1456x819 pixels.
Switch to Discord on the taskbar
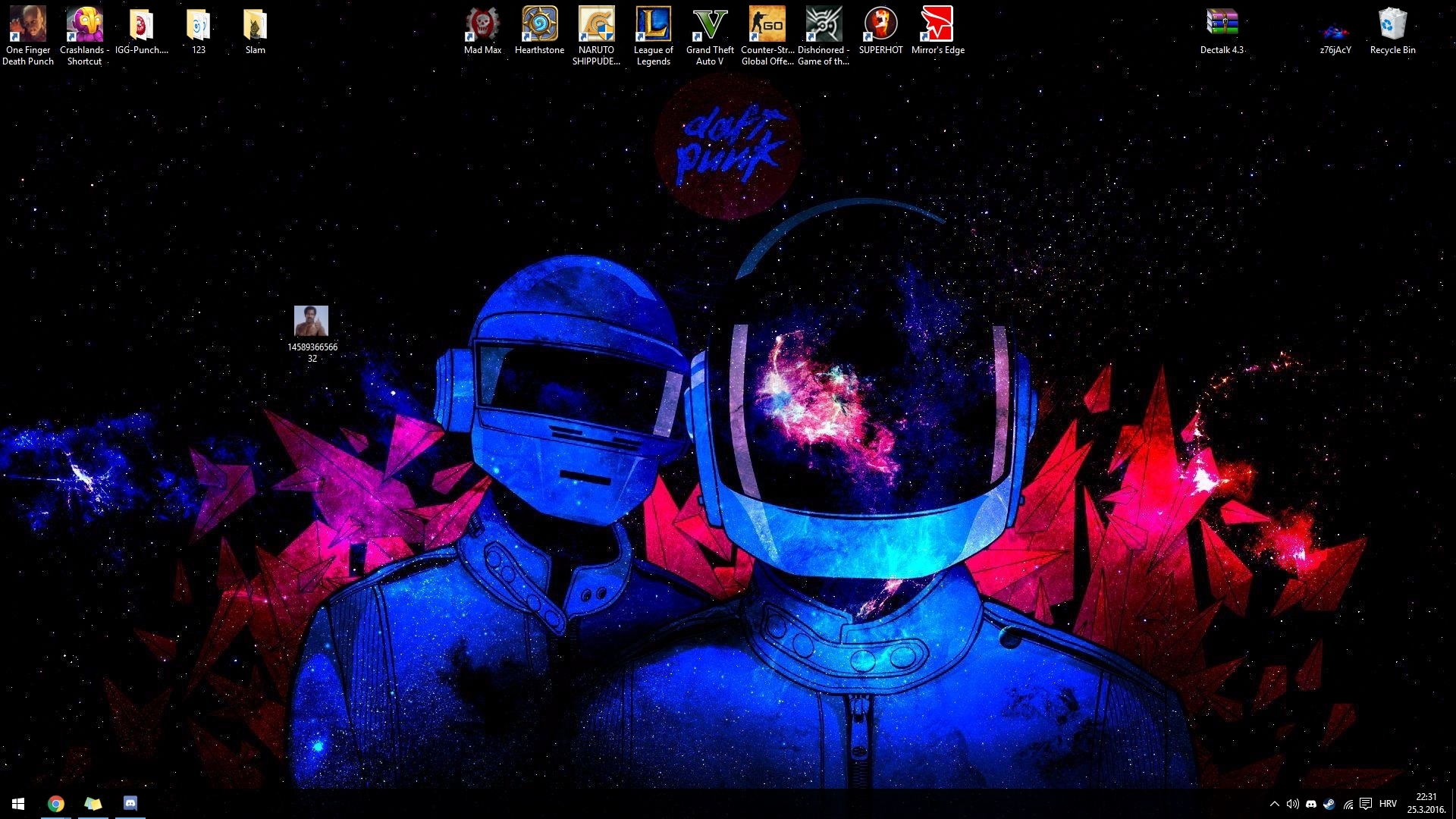click(130, 804)
